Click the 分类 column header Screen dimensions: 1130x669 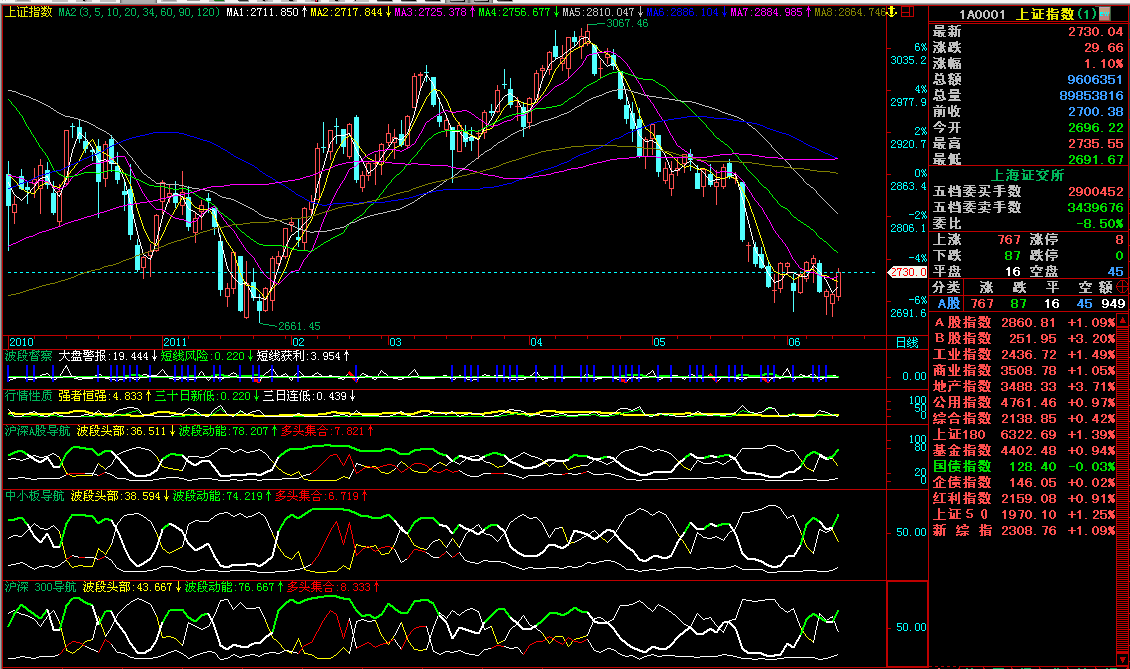(x=946, y=287)
